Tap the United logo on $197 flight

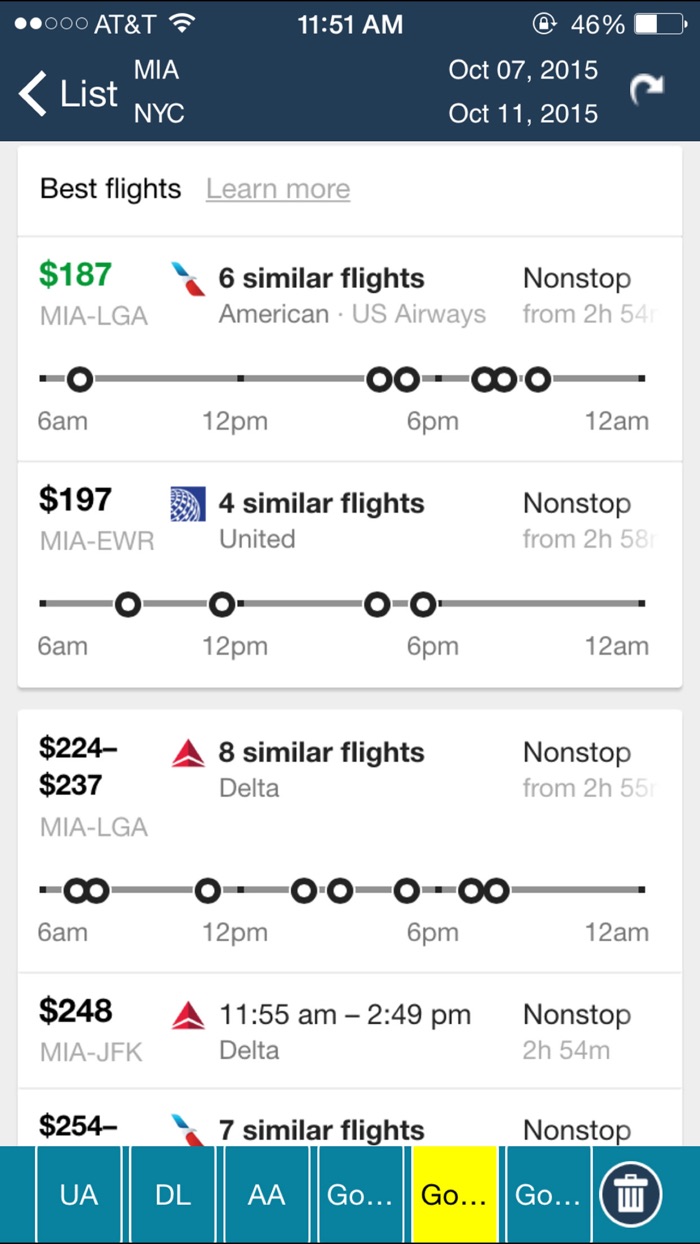pyautogui.click(x=188, y=504)
